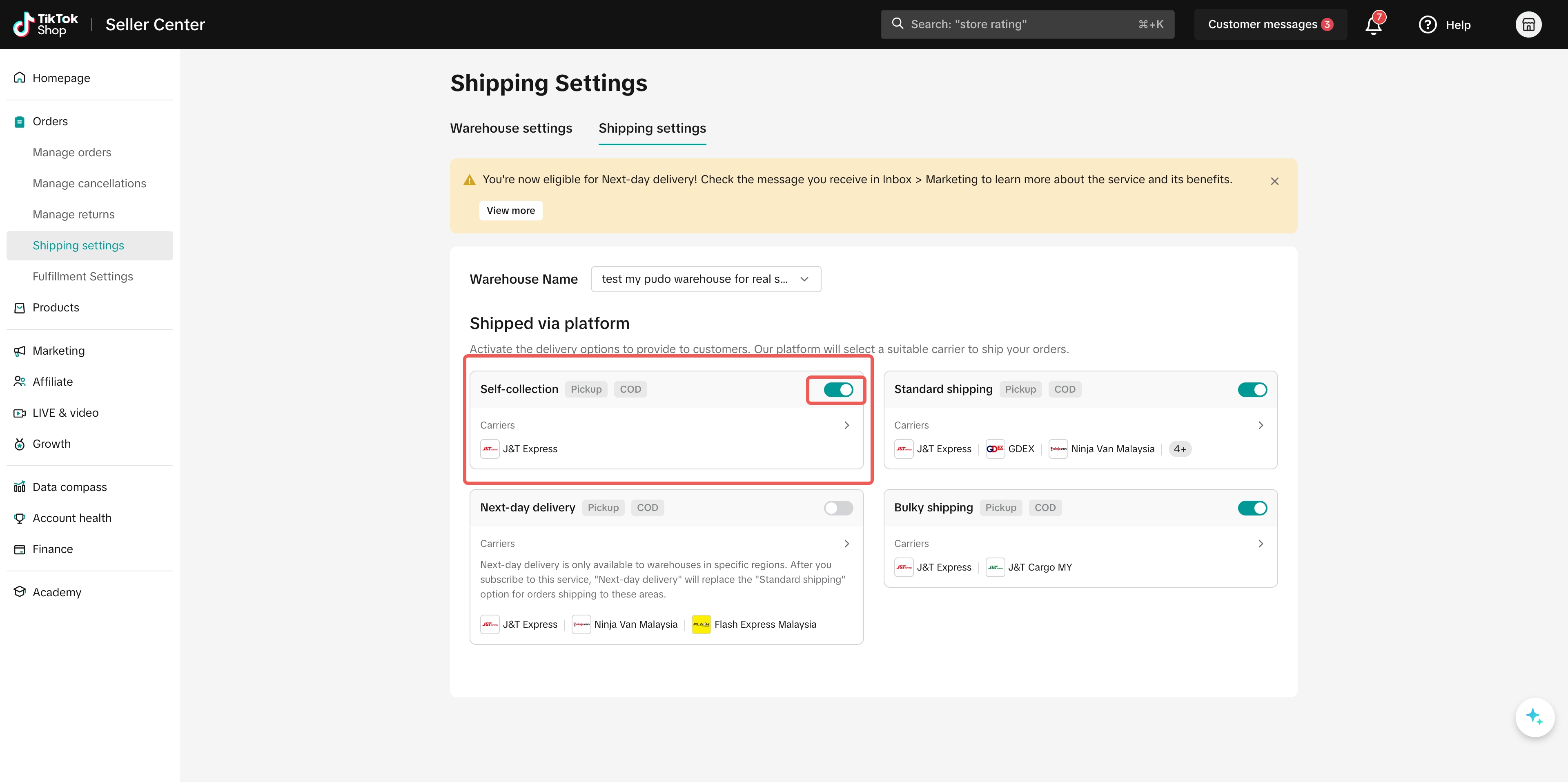Image resolution: width=1568 pixels, height=782 pixels.
Task: Click the search magnifier icon
Action: coord(897,24)
